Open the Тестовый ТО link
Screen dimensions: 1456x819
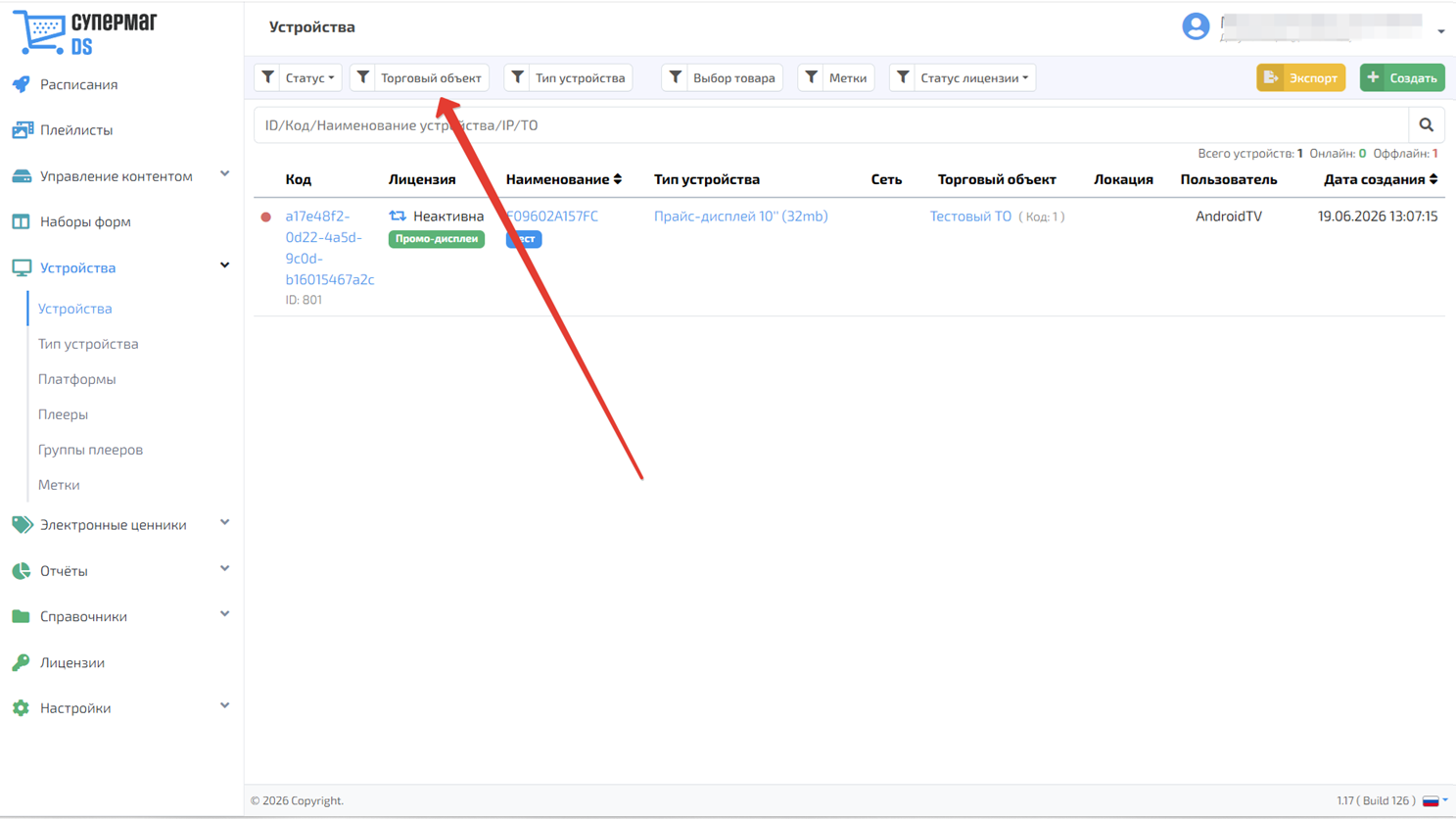point(970,217)
